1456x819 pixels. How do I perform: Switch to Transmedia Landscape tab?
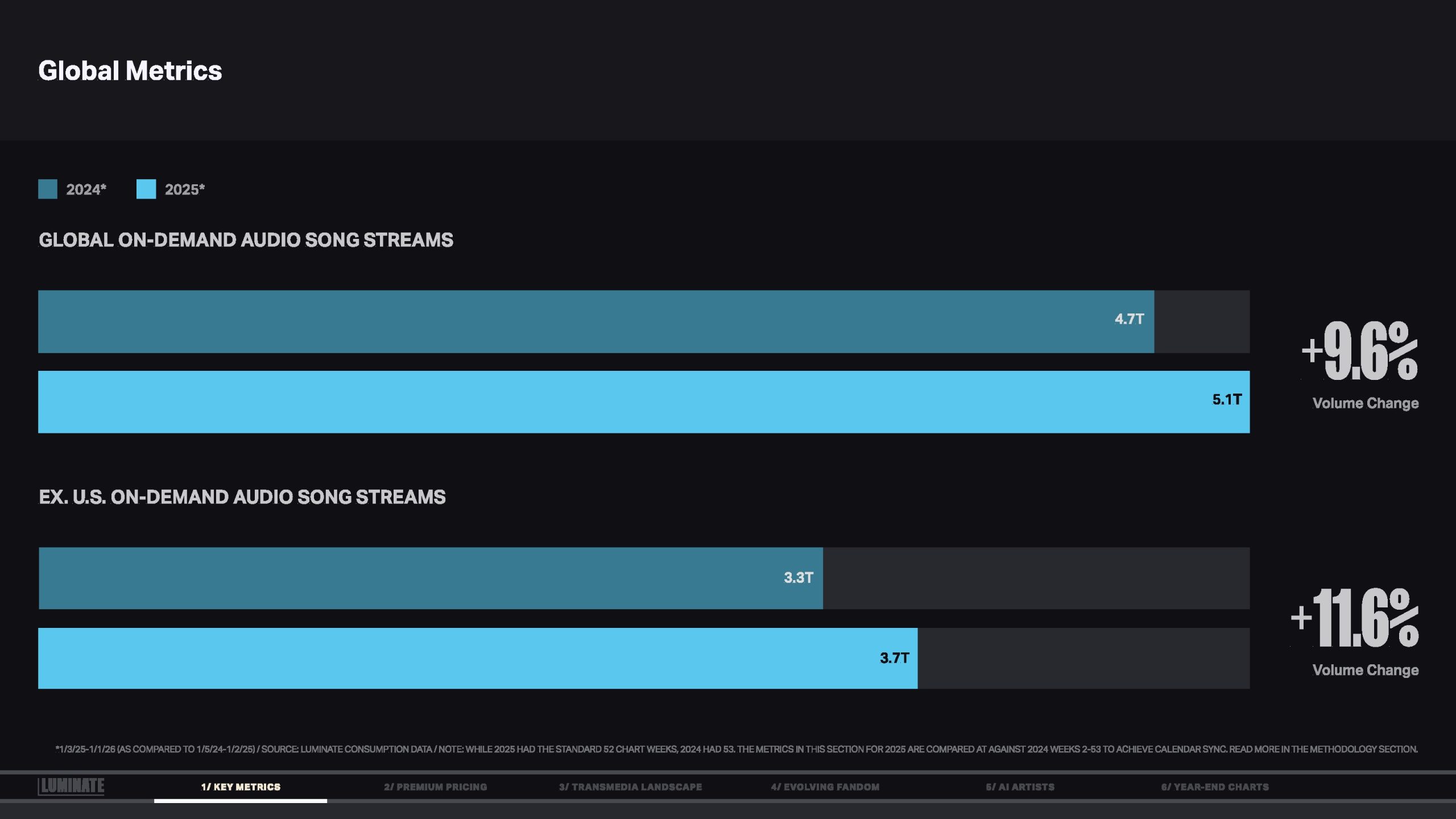(630, 787)
